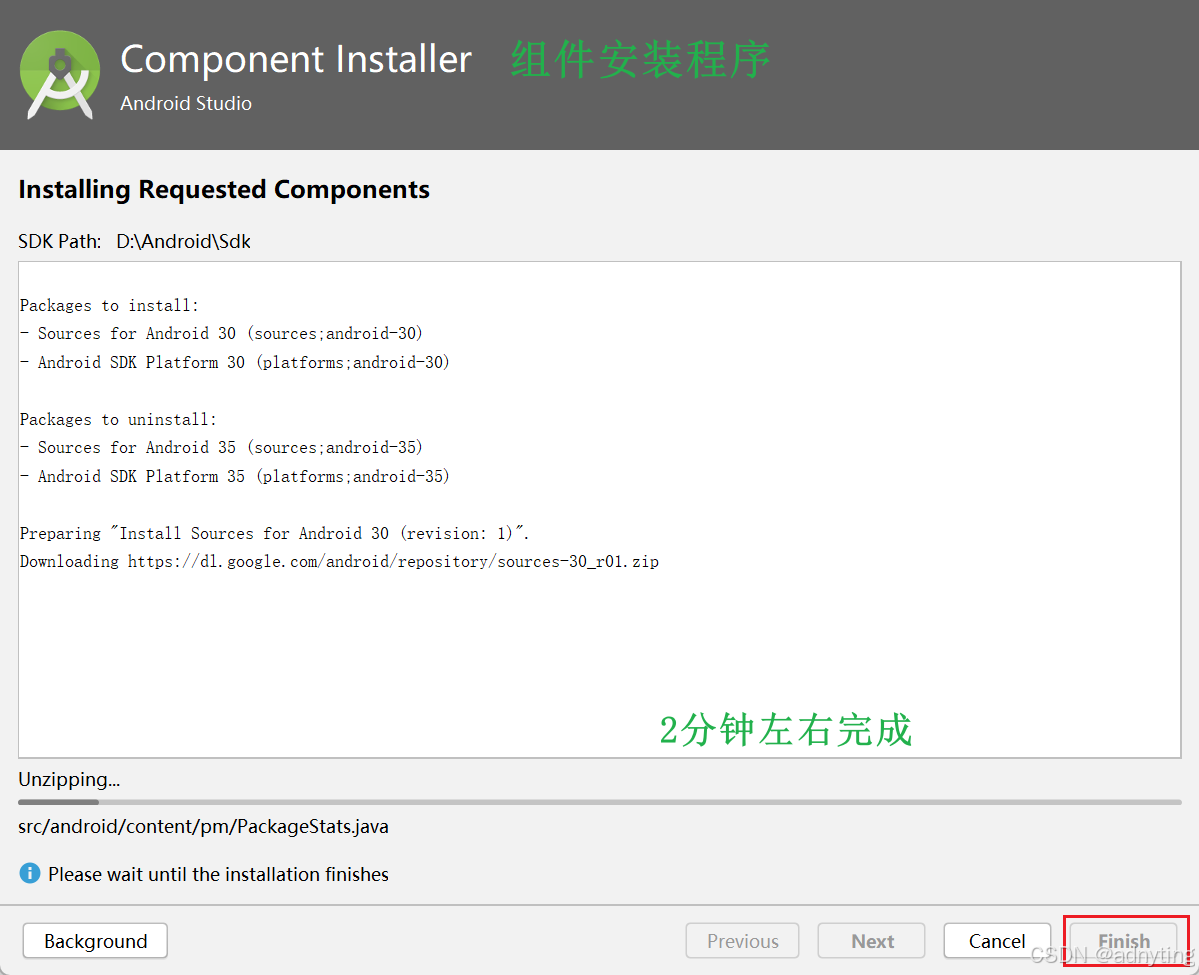Click the Downloading sources-30_r01.zip URL line
Image resolution: width=1199 pixels, height=975 pixels.
[x=340, y=561]
